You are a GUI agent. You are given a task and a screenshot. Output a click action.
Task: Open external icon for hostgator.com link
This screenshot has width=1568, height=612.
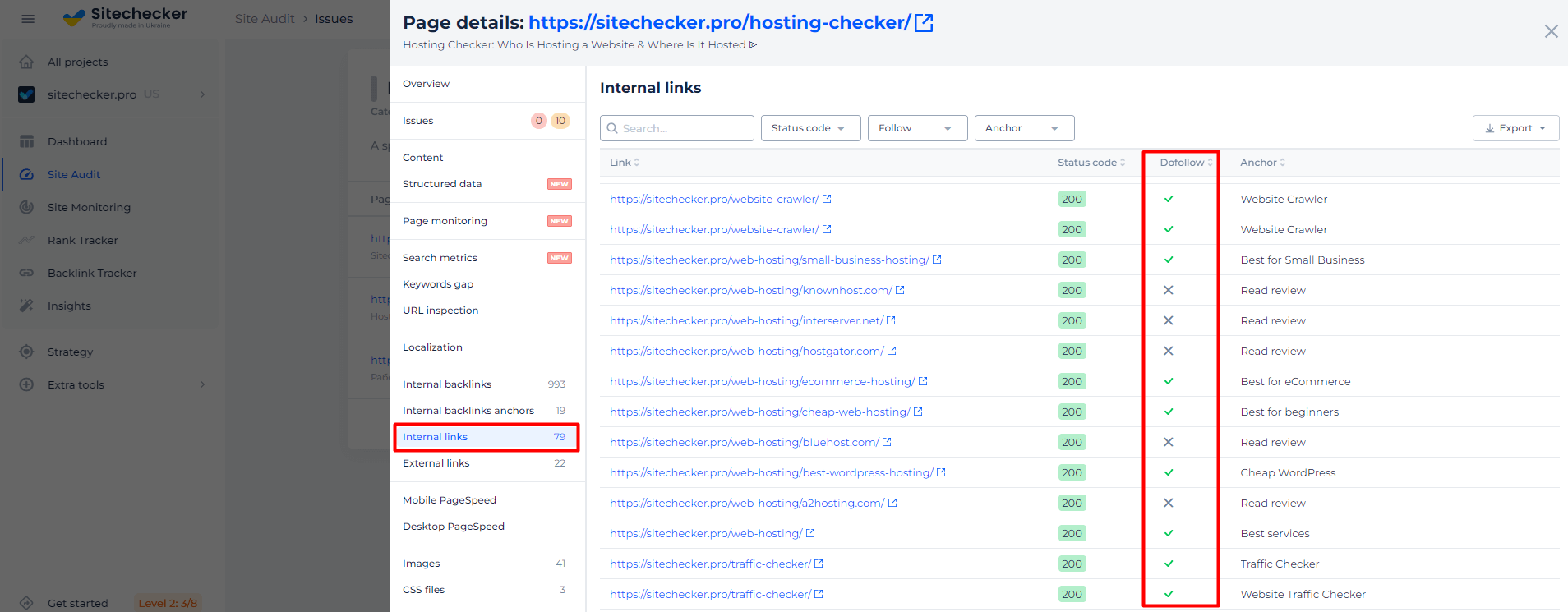892,351
